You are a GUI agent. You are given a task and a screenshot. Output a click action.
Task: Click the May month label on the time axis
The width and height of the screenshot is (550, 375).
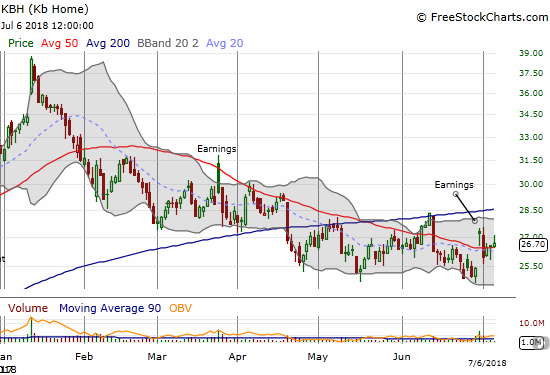pos(318,357)
